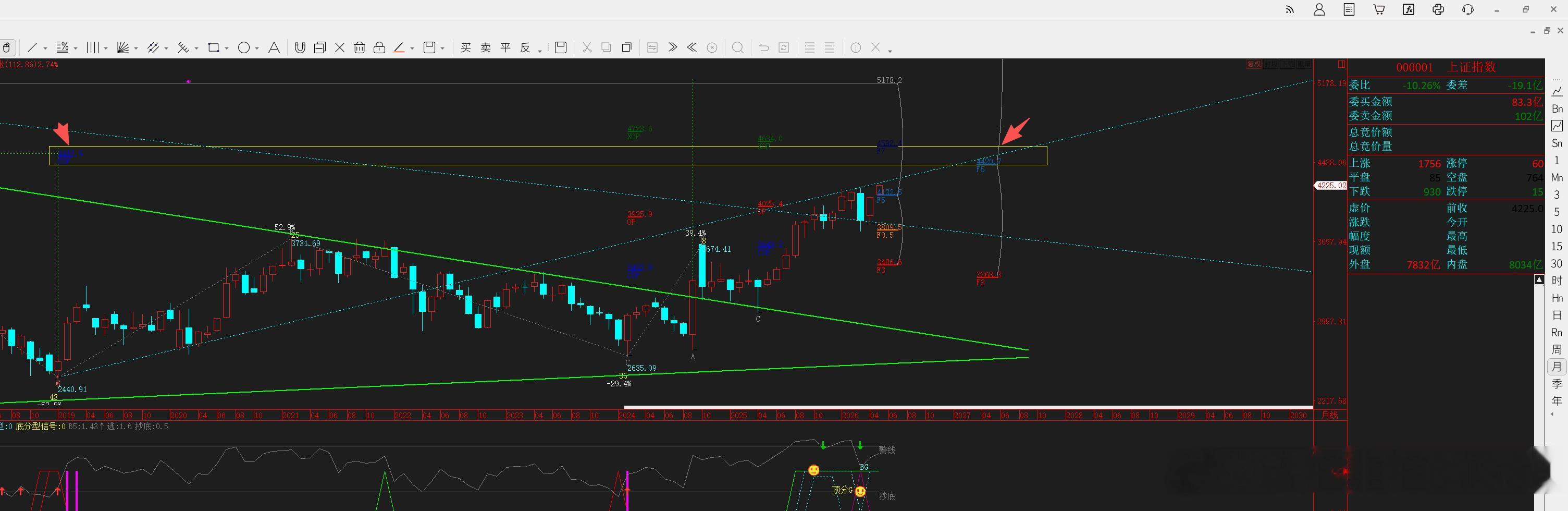The image size is (1568, 511).
Task: Switch to the 30 minute period
Action: click(x=1557, y=263)
